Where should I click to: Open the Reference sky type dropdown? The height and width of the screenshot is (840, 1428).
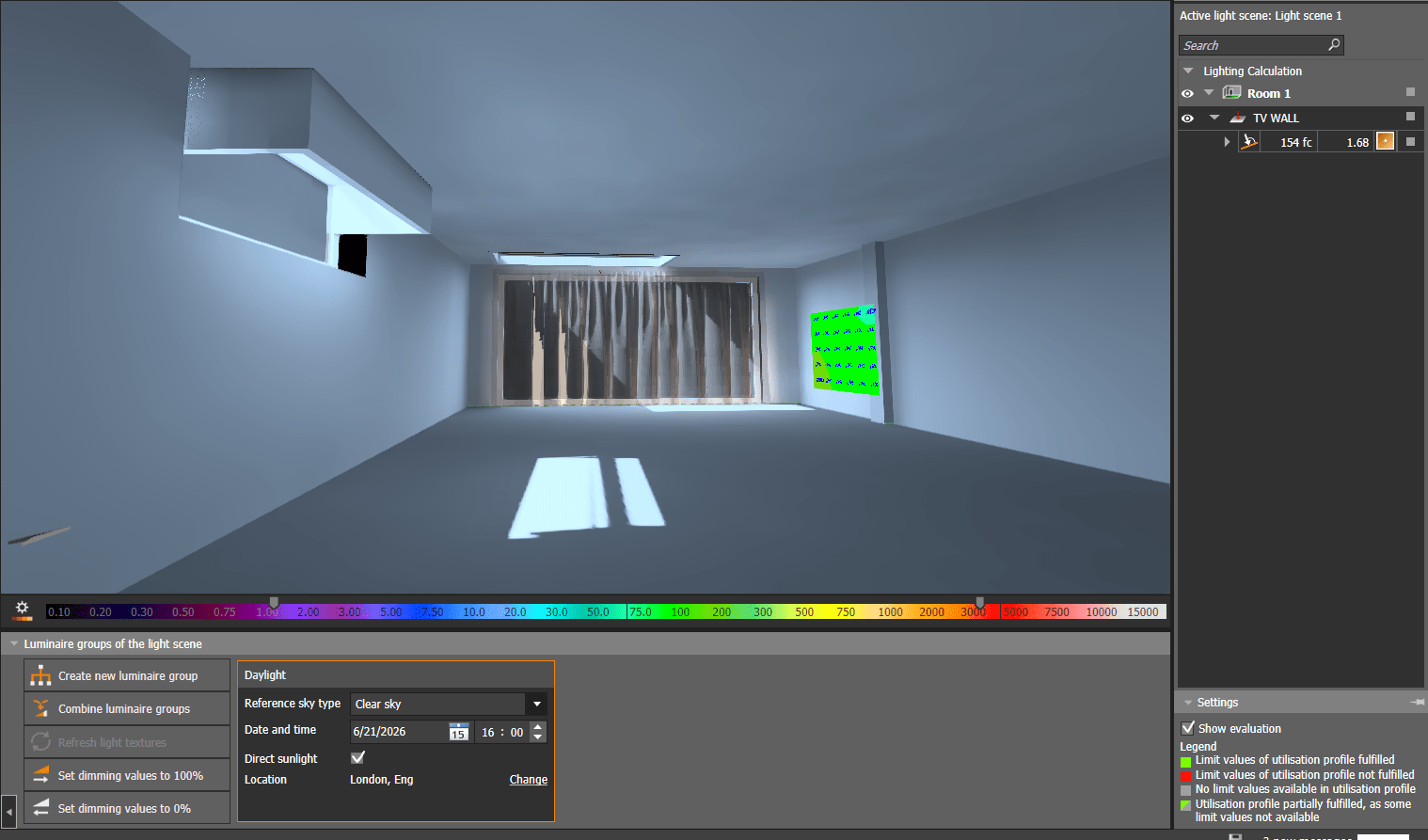537,704
